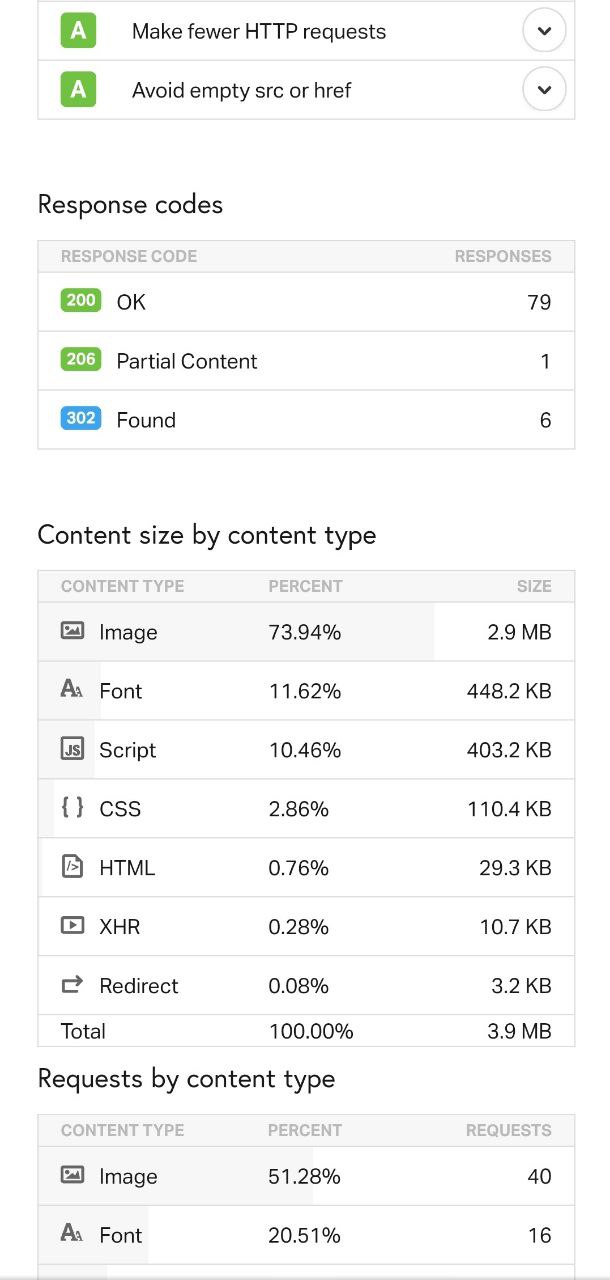Click PERCENT header in content size table

tap(305, 586)
